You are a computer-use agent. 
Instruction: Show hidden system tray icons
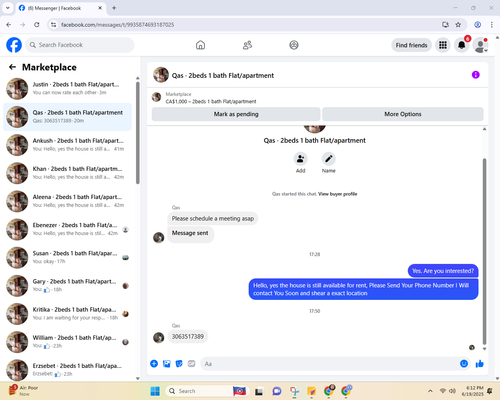click(x=430, y=391)
